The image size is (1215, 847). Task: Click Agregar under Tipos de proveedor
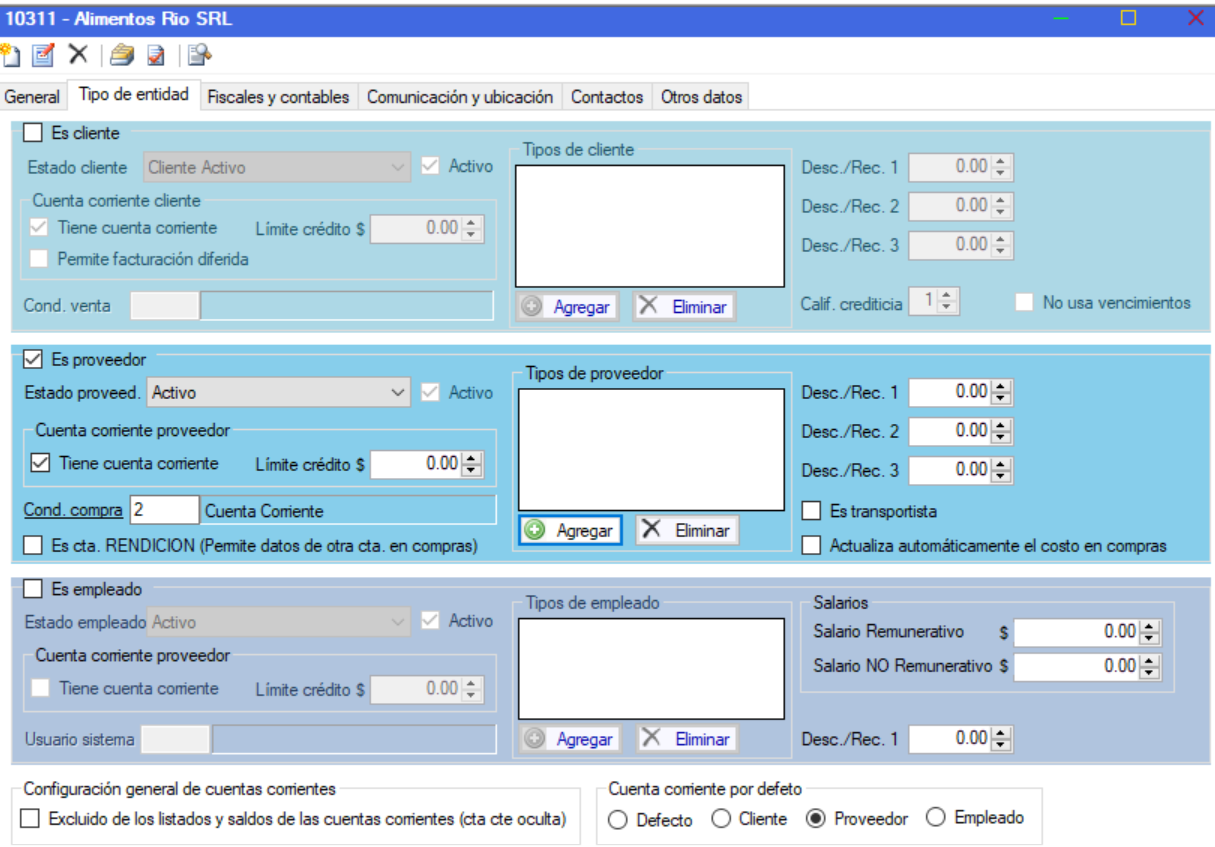(570, 531)
